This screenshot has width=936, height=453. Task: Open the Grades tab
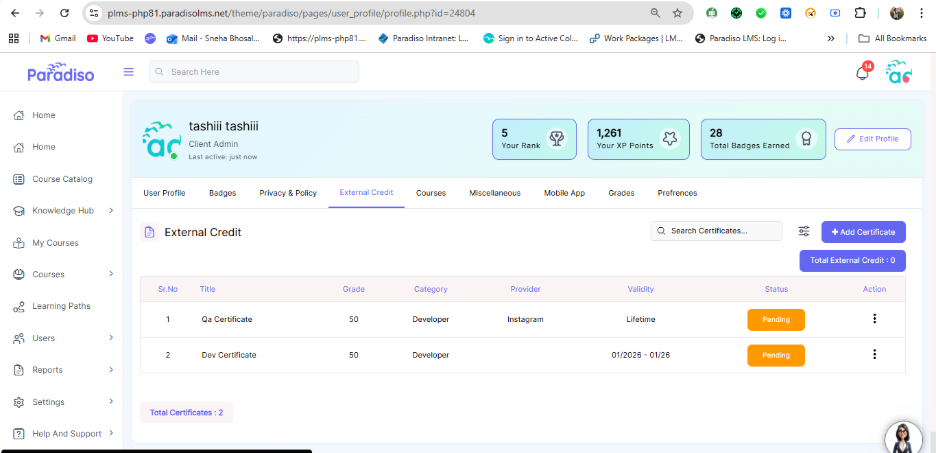[x=621, y=193]
